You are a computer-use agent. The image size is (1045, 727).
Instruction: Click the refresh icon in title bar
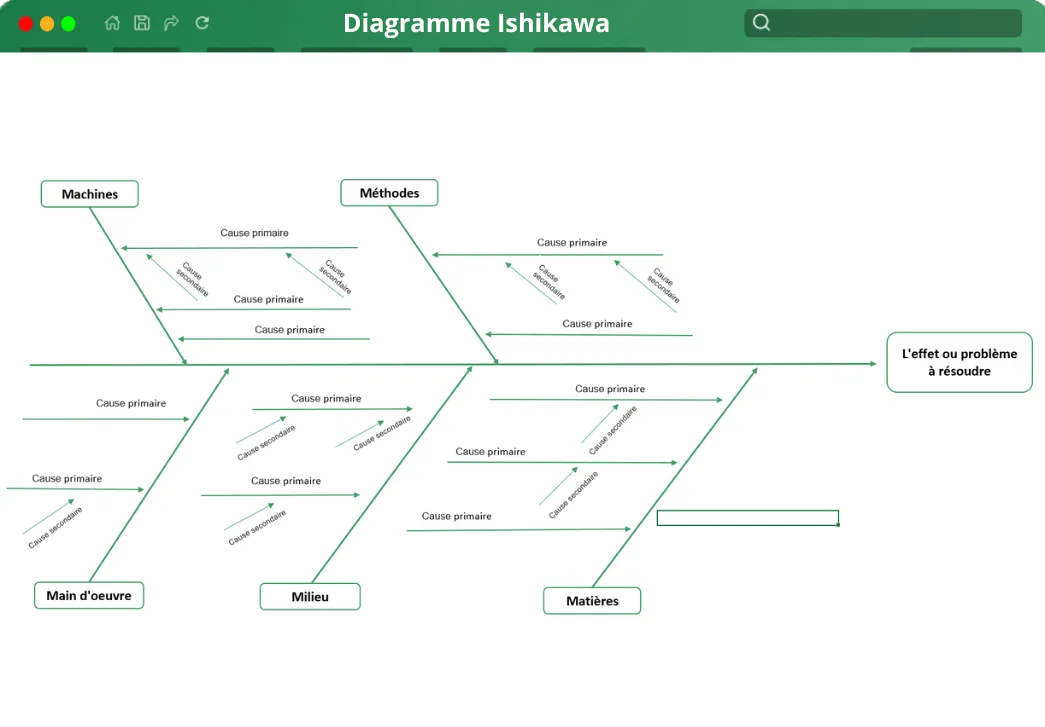(x=202, y=23)
